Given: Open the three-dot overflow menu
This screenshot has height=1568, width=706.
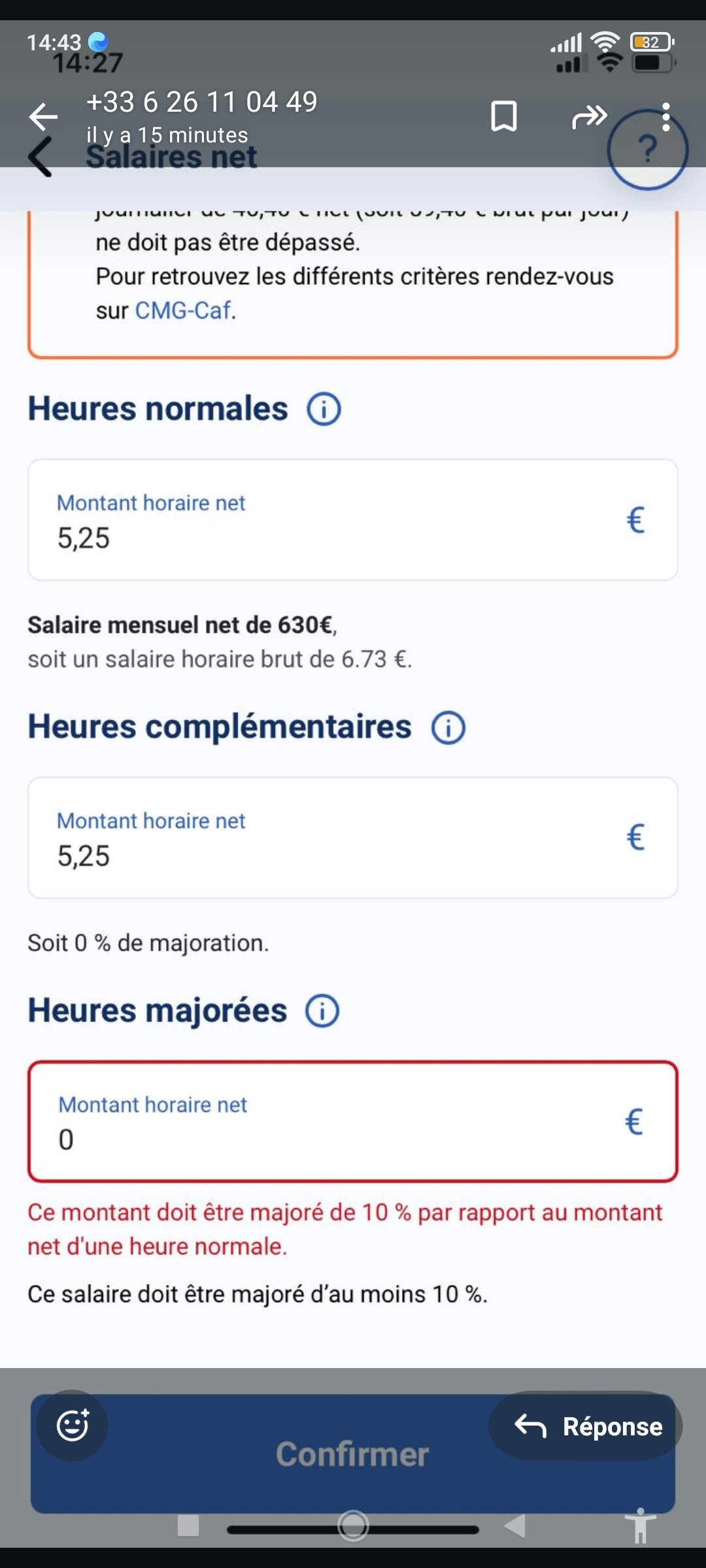Looking at the screenshot, I should pos(665,117).
